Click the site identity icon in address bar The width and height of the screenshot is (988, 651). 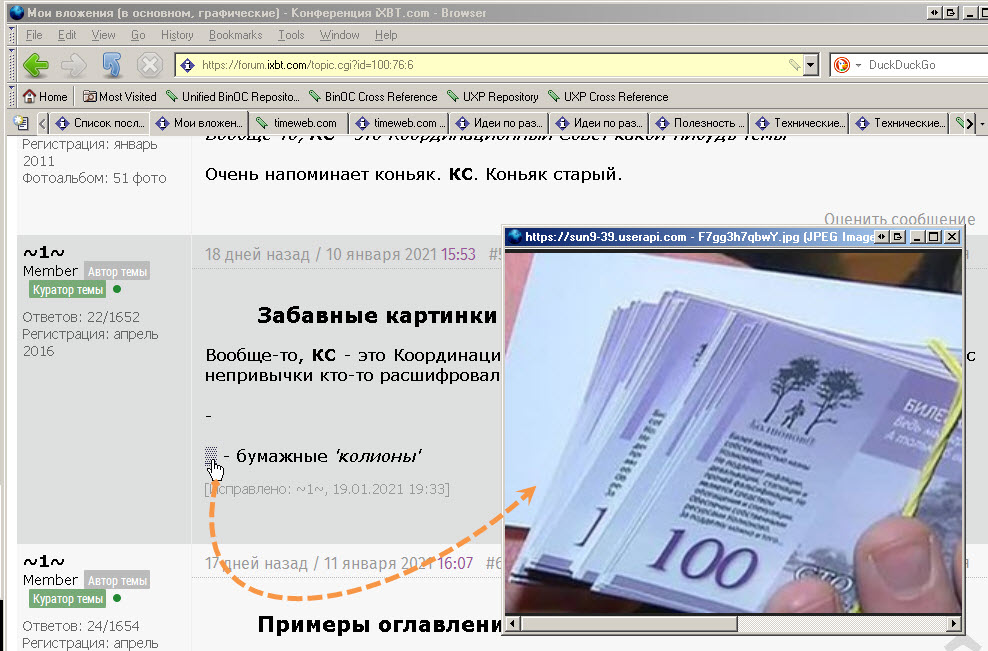[x=187, y=65]
